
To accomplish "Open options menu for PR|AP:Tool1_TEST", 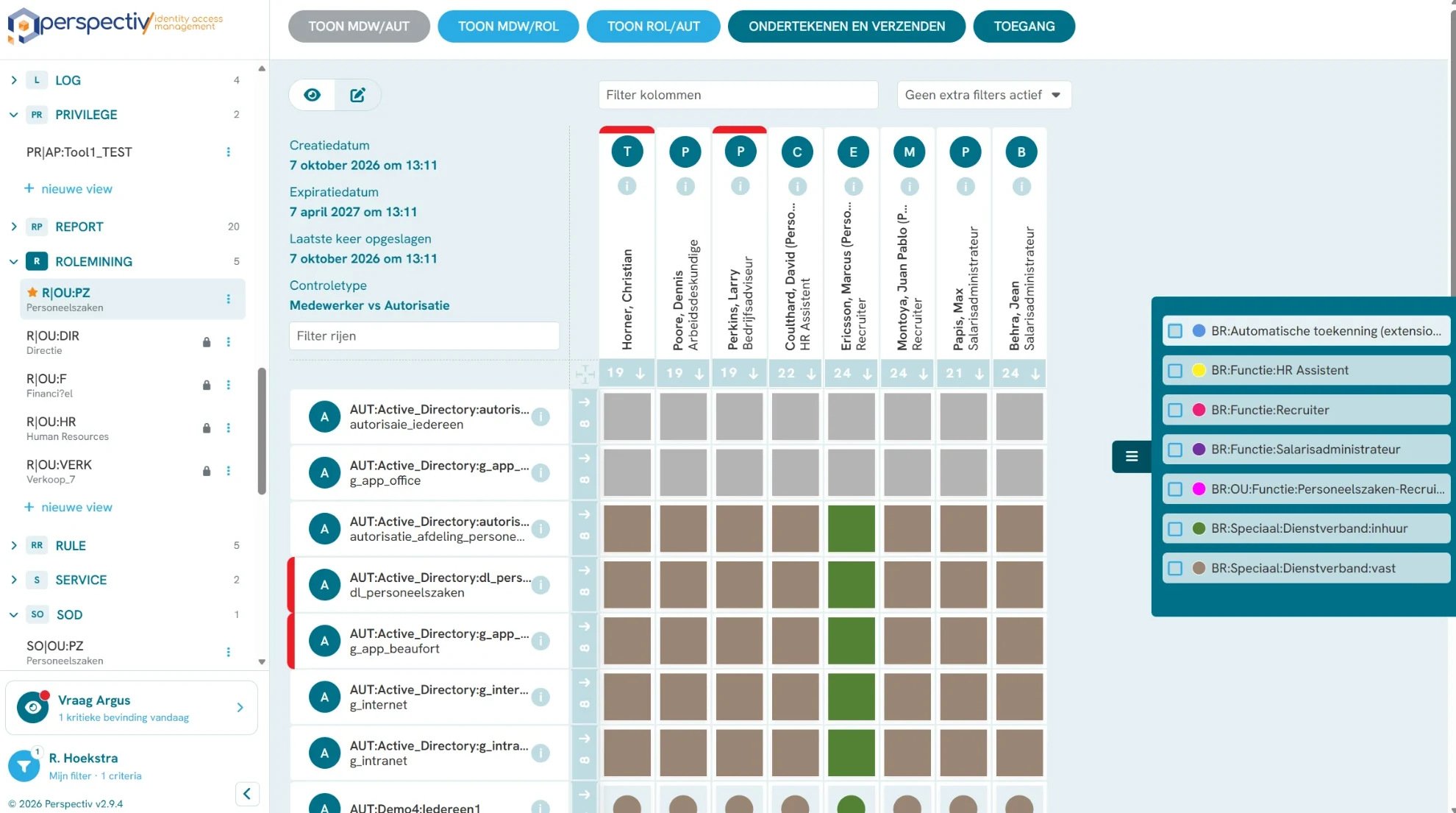I will (x=228, y=152).
